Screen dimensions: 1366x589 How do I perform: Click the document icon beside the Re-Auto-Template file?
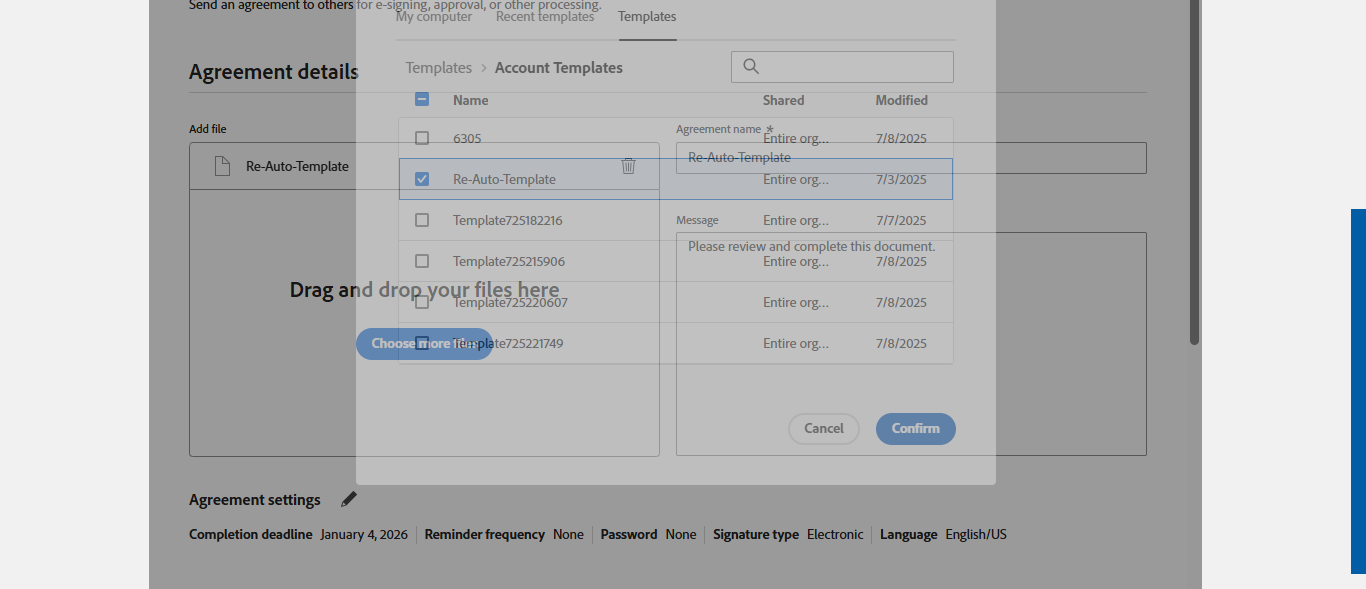pos(223,166)
